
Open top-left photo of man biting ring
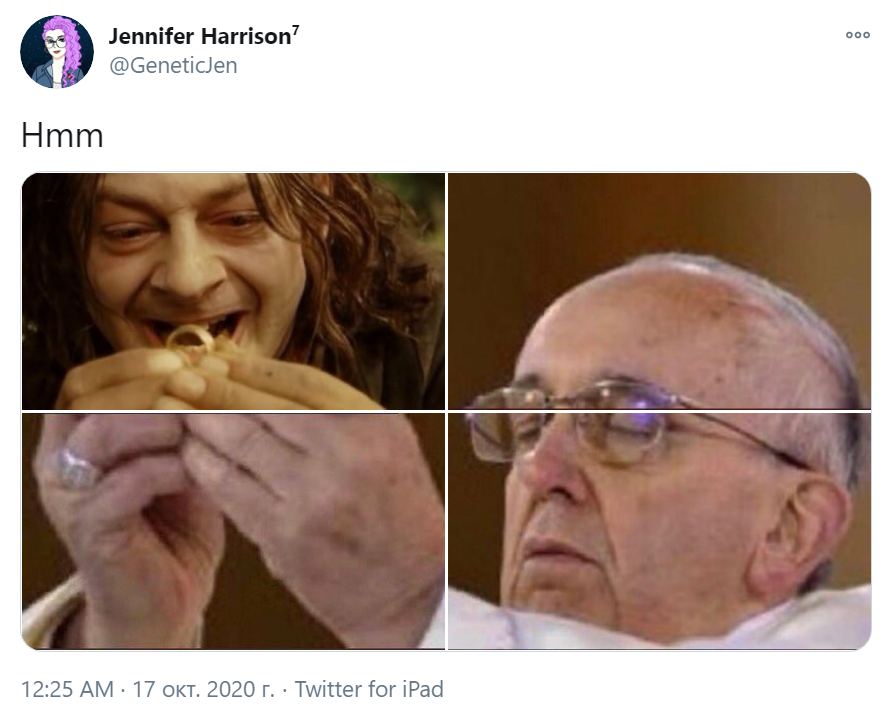click(234, 291)
